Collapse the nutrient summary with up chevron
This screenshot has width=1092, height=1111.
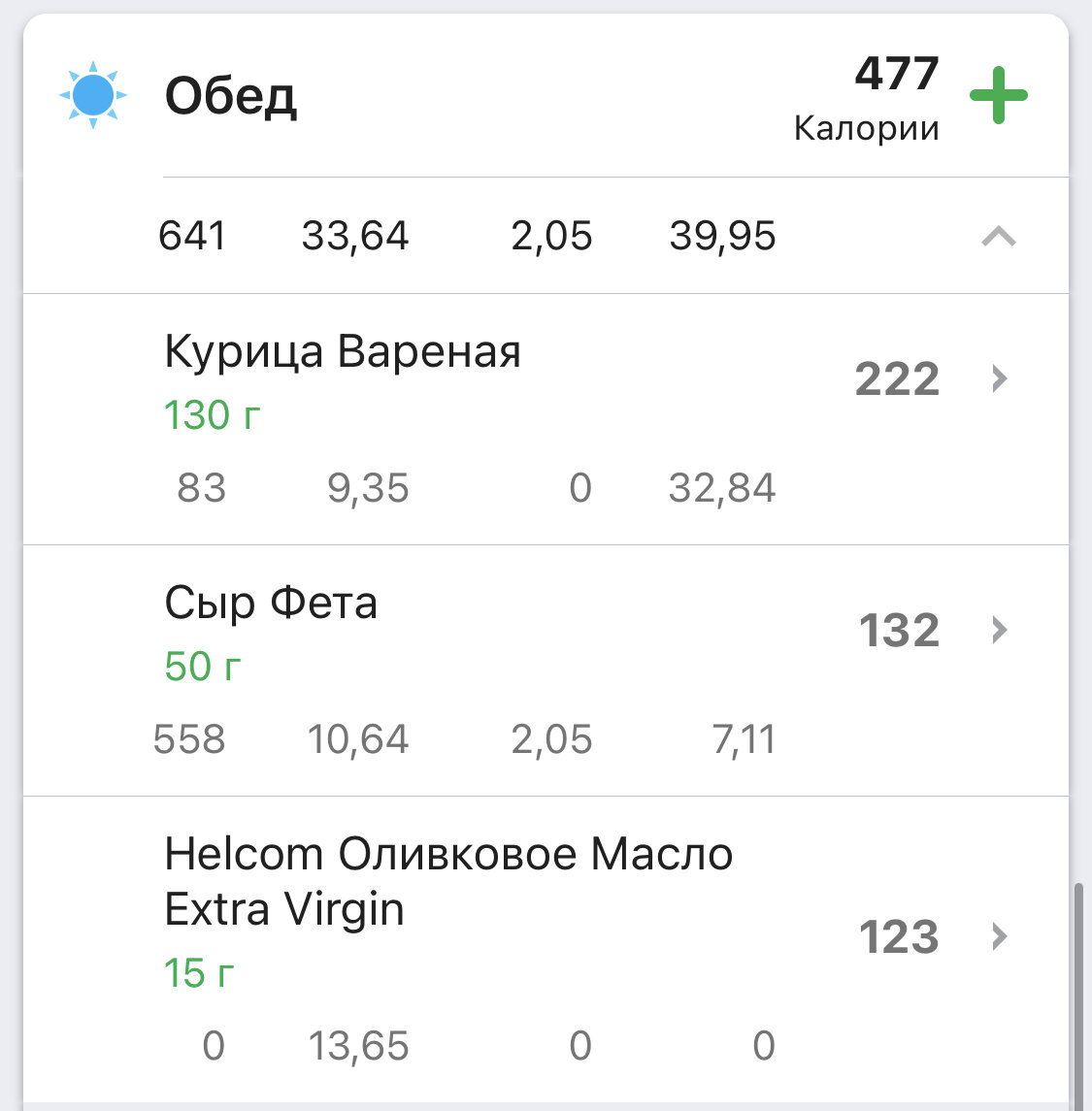coord(999,236)
